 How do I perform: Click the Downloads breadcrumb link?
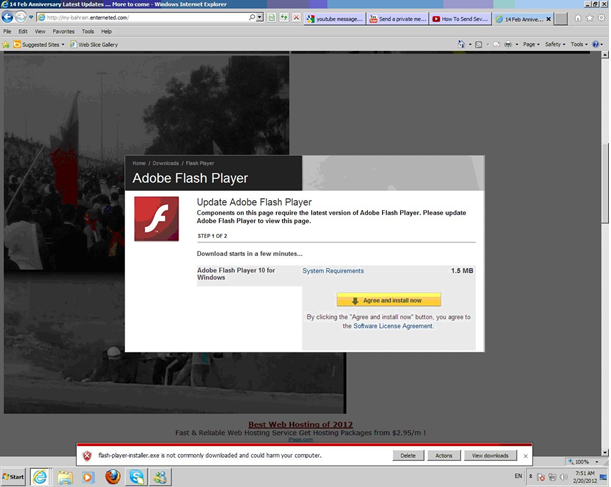pos(166,163)
